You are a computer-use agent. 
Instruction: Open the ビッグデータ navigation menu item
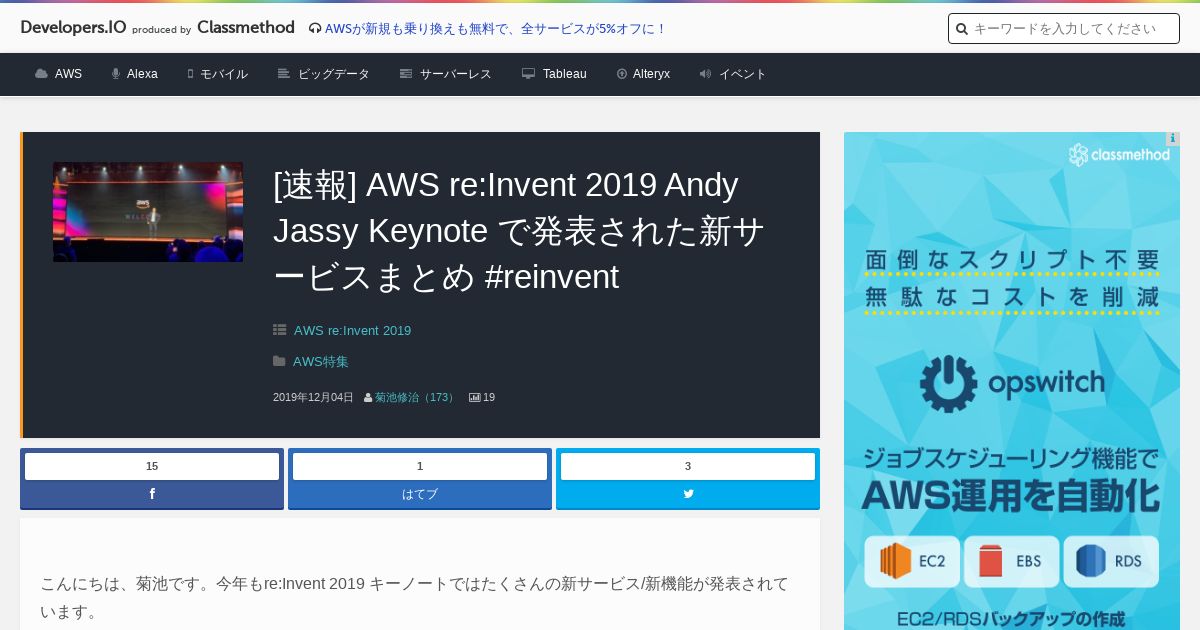click(x=334, y=74)
